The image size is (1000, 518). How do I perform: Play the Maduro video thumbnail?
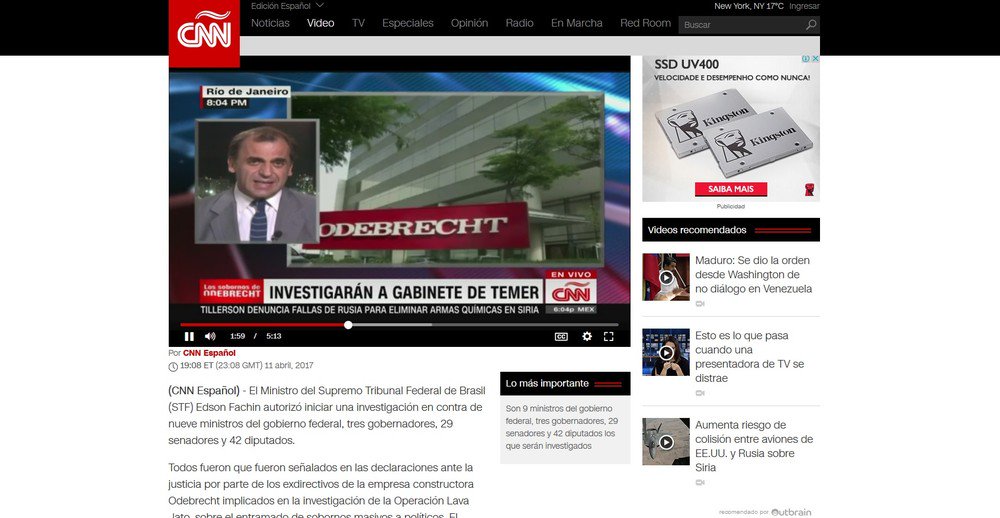tap(666, 277)
